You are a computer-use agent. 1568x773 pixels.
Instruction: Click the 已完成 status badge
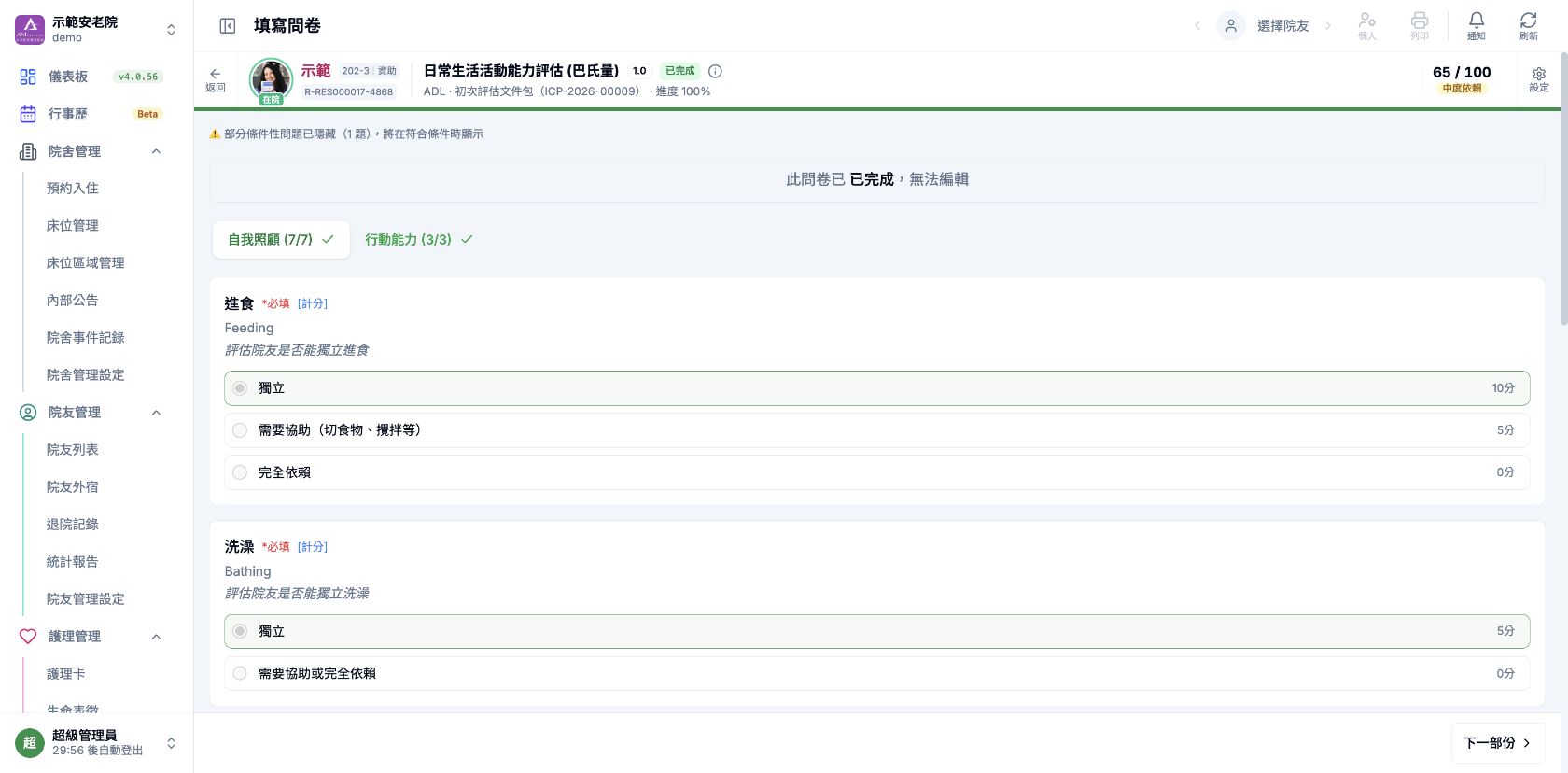point(680,71)
